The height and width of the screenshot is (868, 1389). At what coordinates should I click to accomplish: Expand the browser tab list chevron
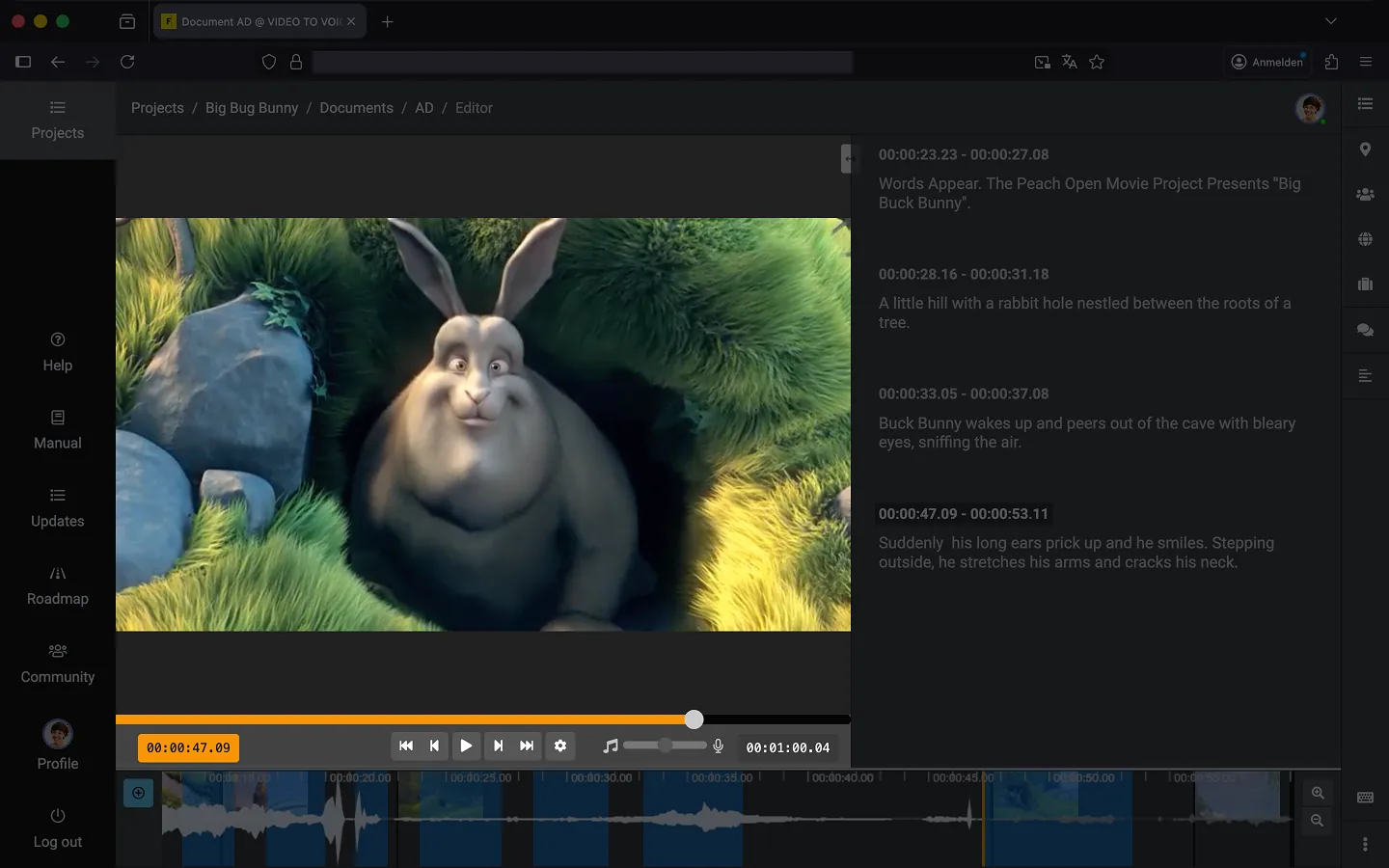(1331, 21)
